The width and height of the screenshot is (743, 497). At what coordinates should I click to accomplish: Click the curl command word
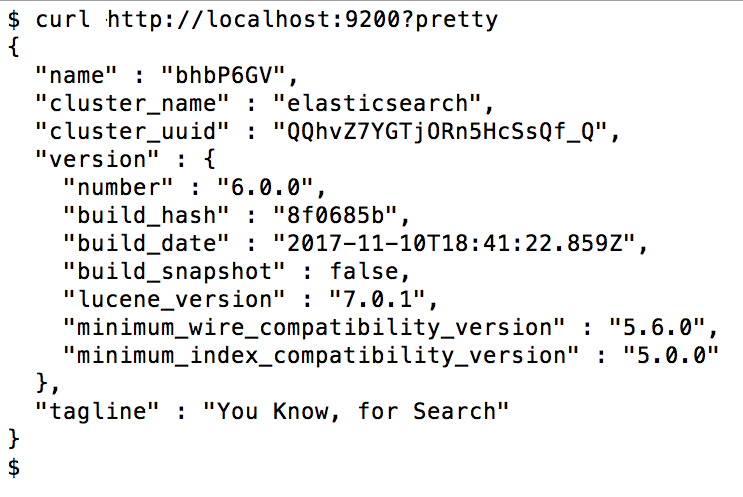[x=62, y=19]
